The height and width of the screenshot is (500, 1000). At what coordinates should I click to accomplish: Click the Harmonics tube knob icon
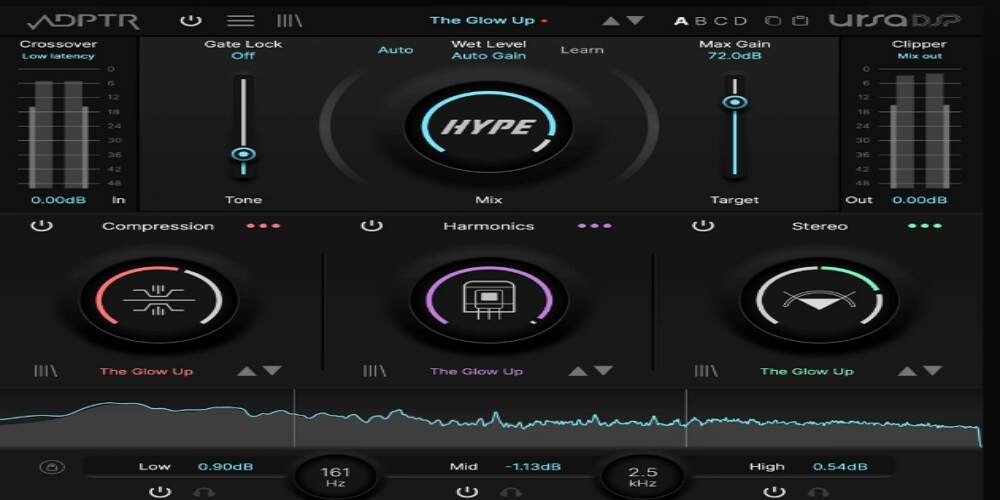(x=488, y=299)
